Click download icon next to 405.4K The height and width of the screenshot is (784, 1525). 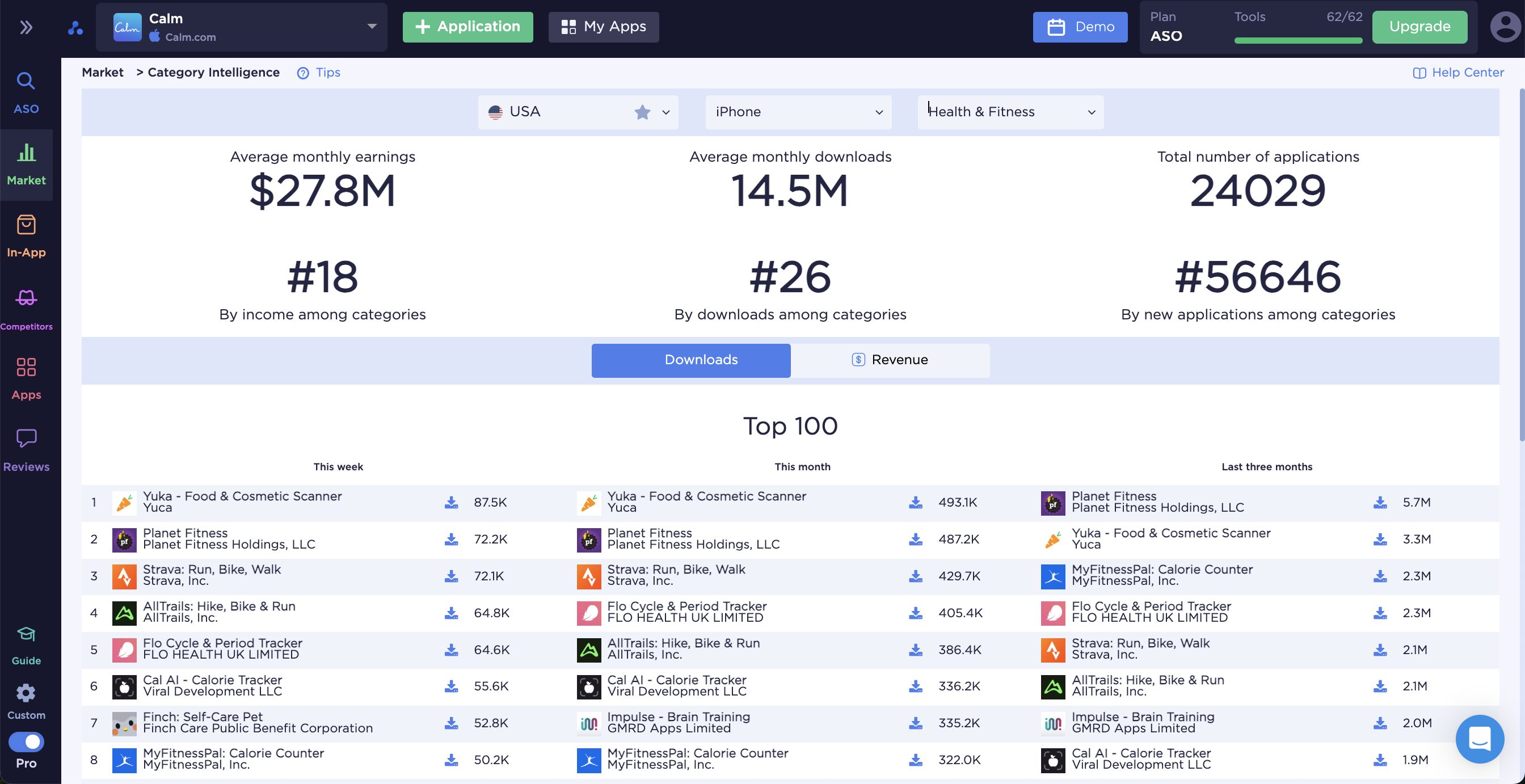pyautogui.click(x=915, y=613)
